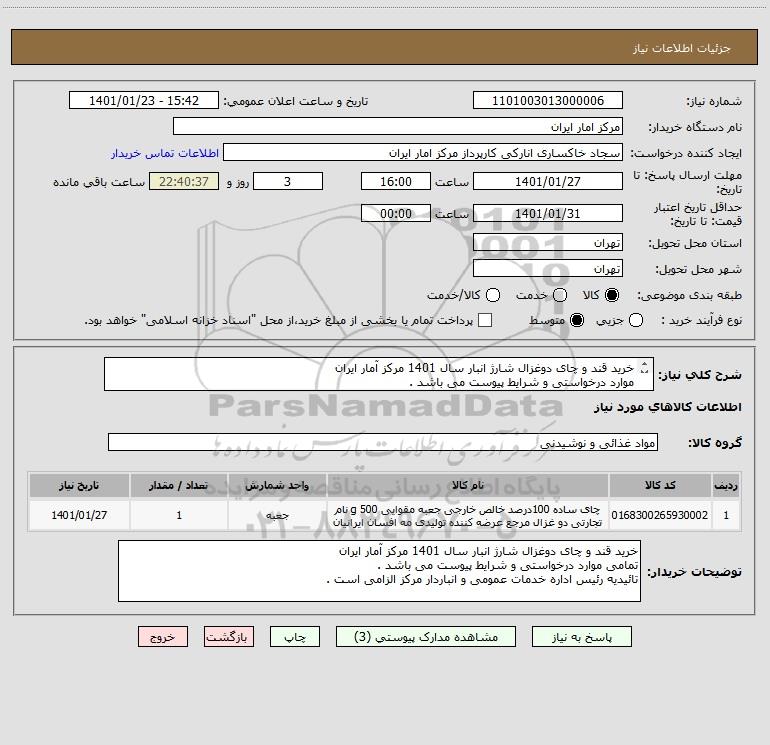
Task: Click the گروه کالا field مواد غذائی و نوشیدنی
Action: 383,442
